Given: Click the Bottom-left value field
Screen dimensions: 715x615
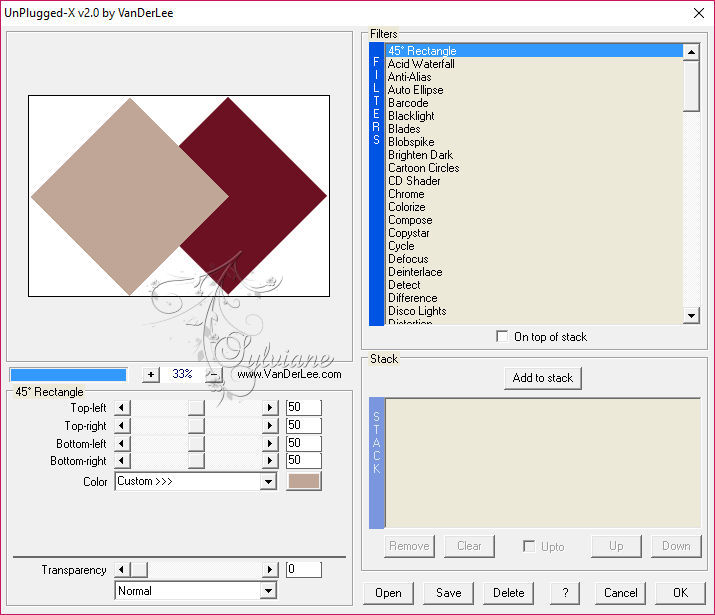Looking at the screenshot, I should pos(304,443).
